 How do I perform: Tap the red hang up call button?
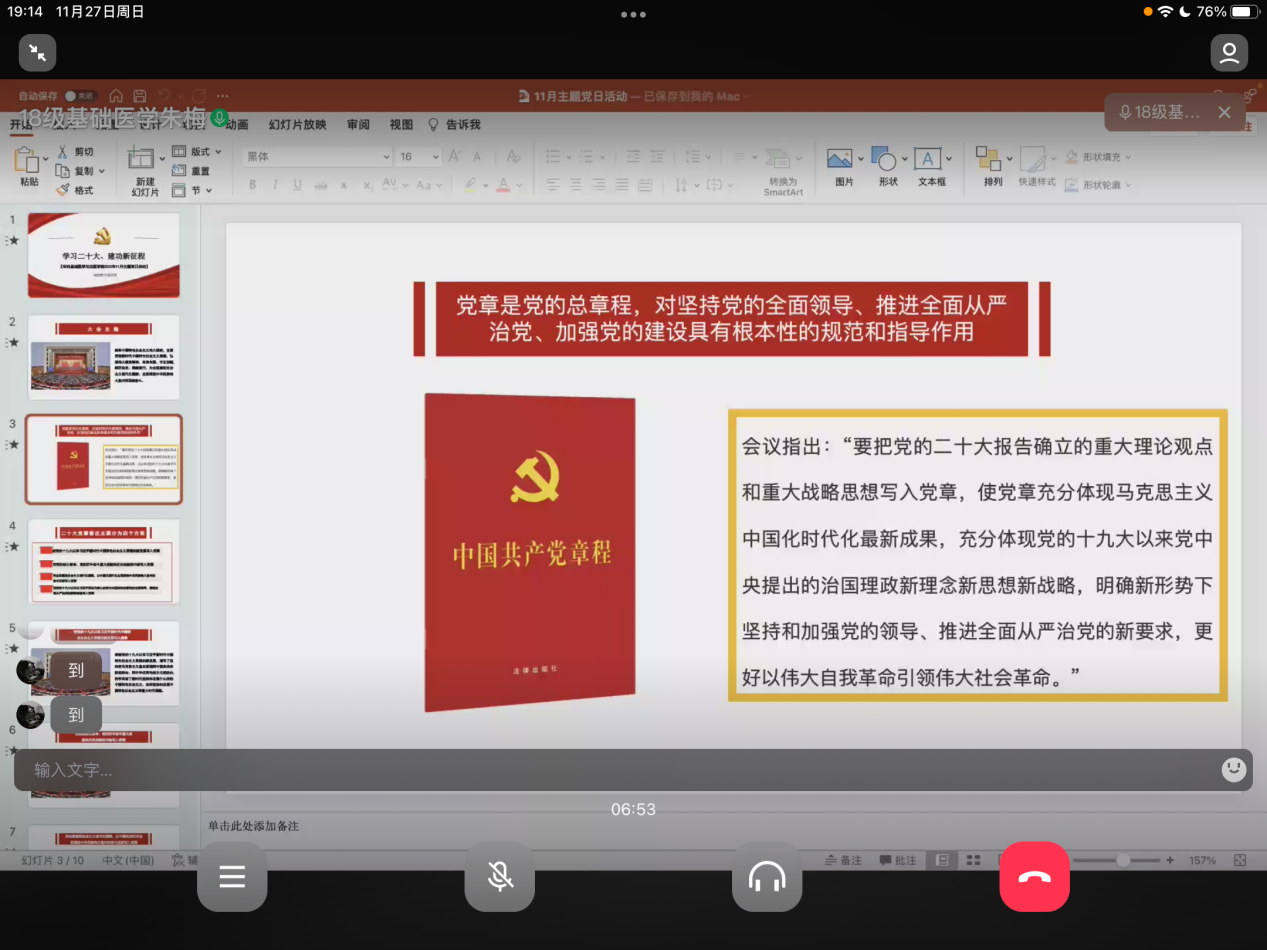click(1034, 877)
